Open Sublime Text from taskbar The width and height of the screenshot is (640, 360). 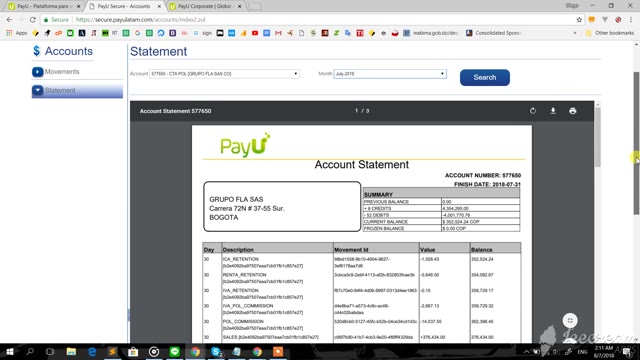tap(113, 351)
